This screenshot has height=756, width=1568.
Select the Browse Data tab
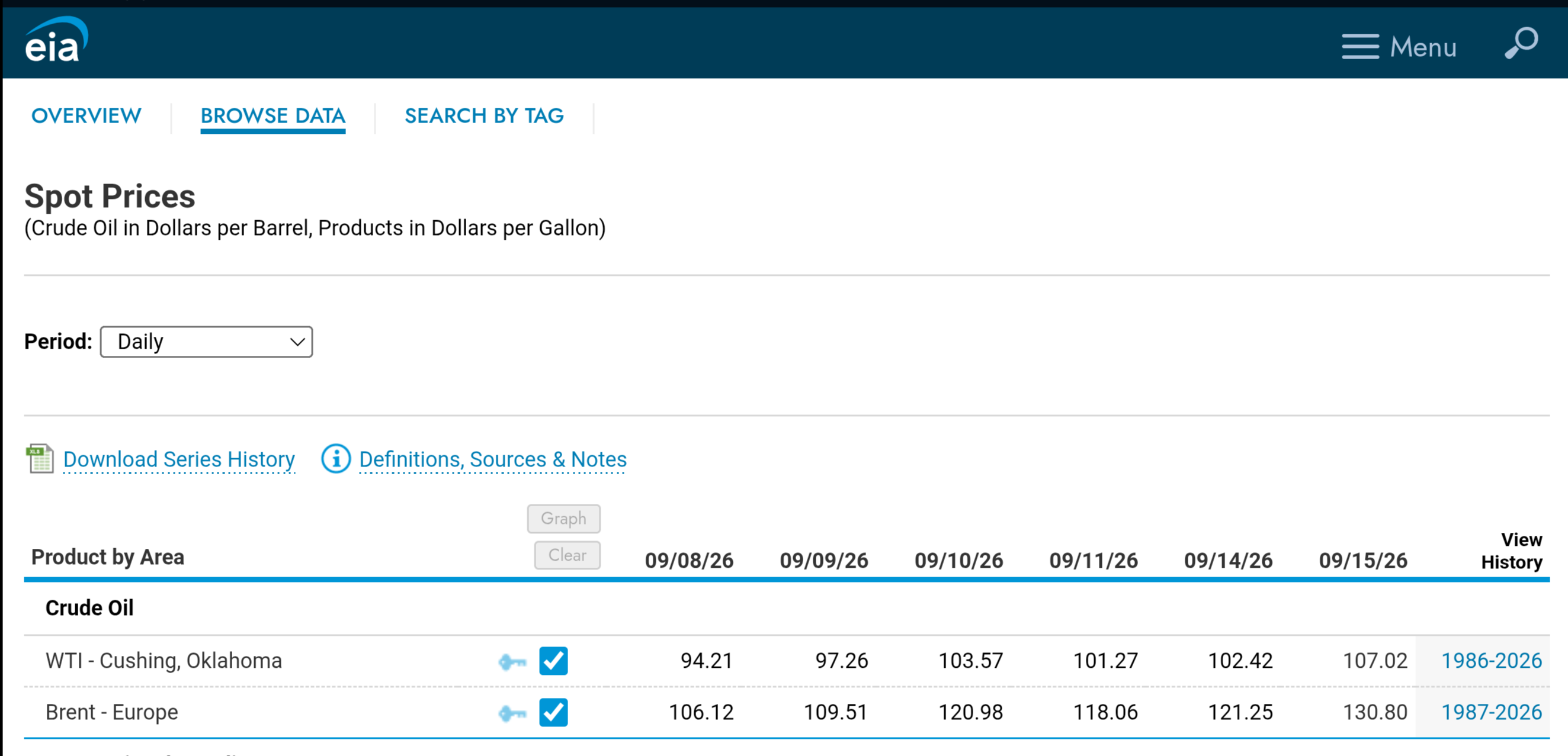pos(272,115)
